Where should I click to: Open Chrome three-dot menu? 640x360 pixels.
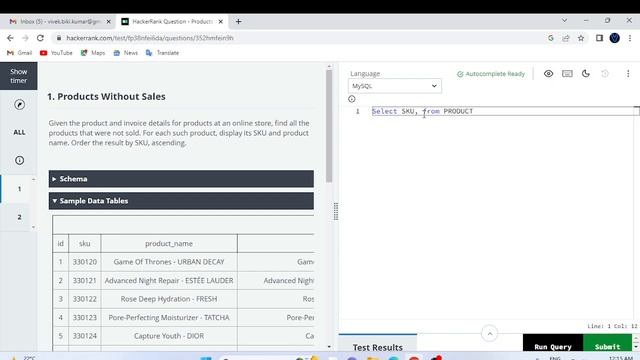pos(630,38)
